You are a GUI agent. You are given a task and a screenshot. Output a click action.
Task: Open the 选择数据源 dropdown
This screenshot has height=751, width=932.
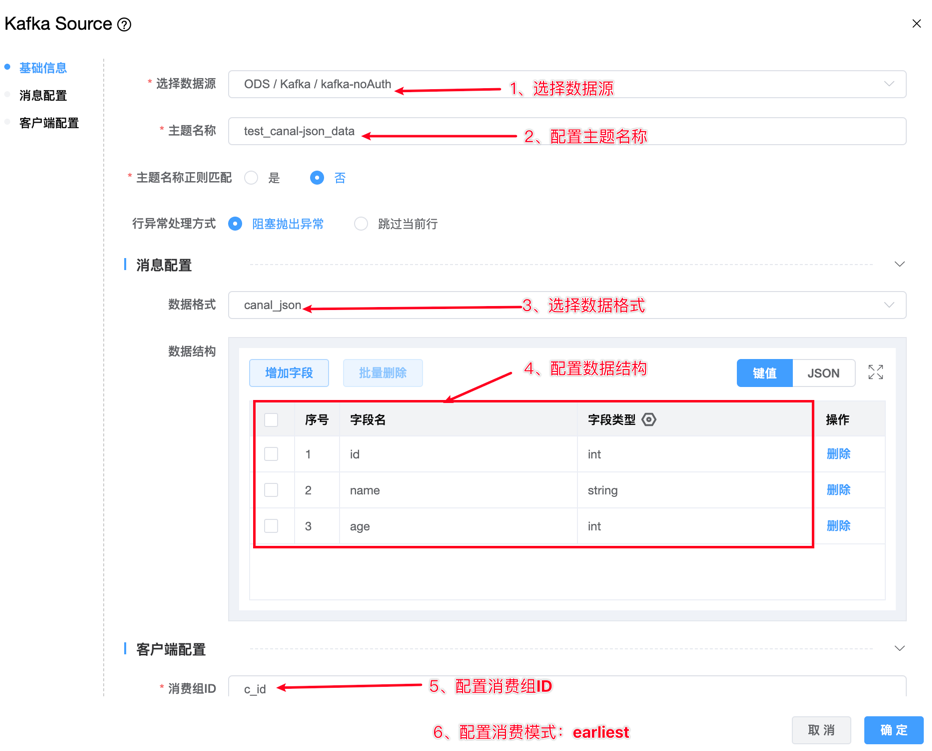(566, 85)
